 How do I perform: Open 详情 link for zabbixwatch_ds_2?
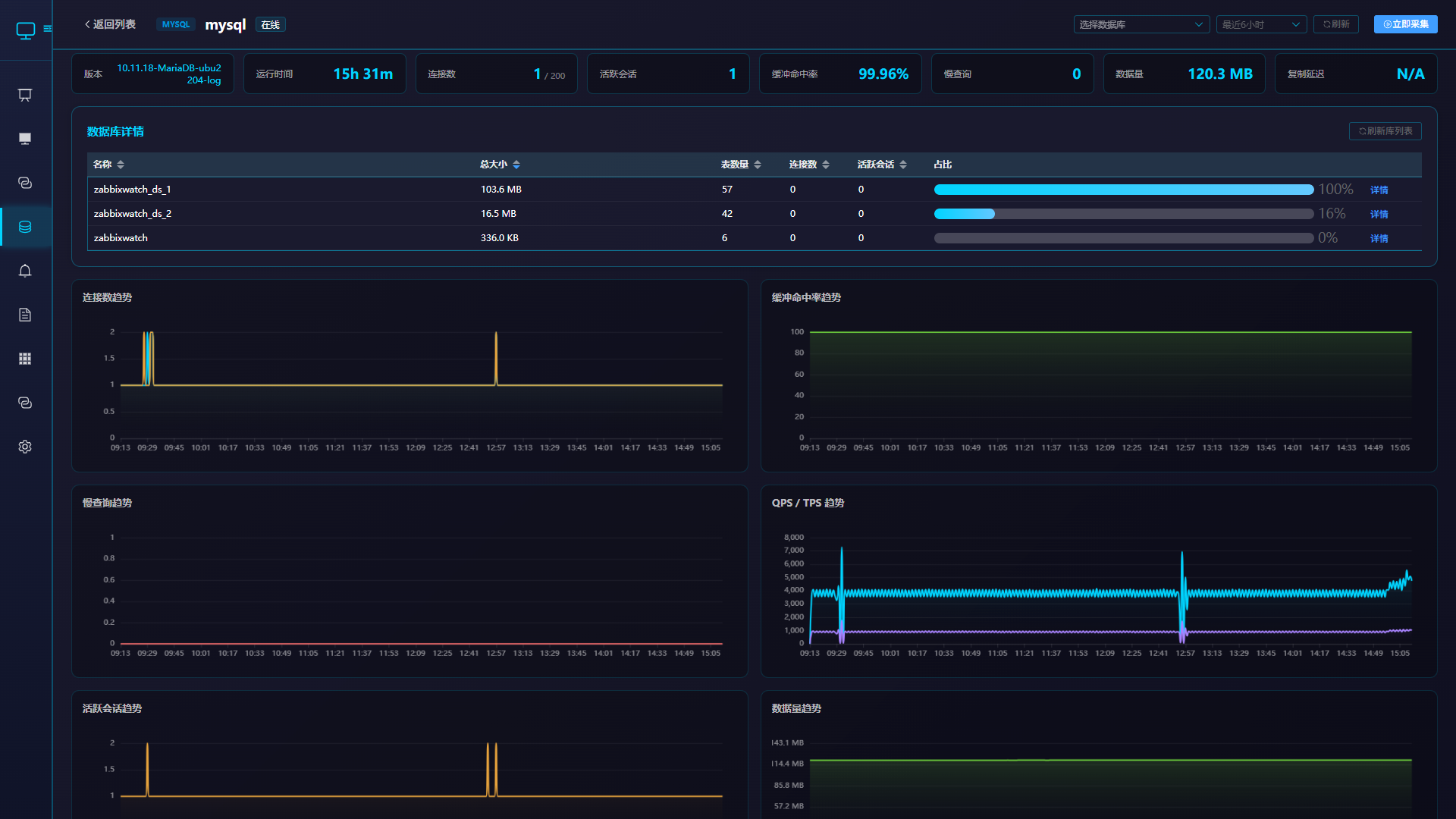[x=1379, y=215]
